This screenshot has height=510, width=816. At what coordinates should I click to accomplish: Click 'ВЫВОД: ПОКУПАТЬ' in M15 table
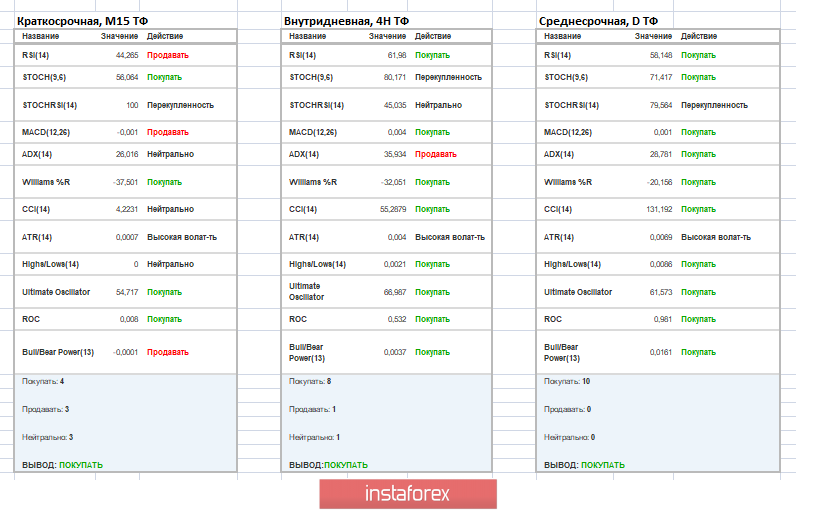tap(62, 465)
